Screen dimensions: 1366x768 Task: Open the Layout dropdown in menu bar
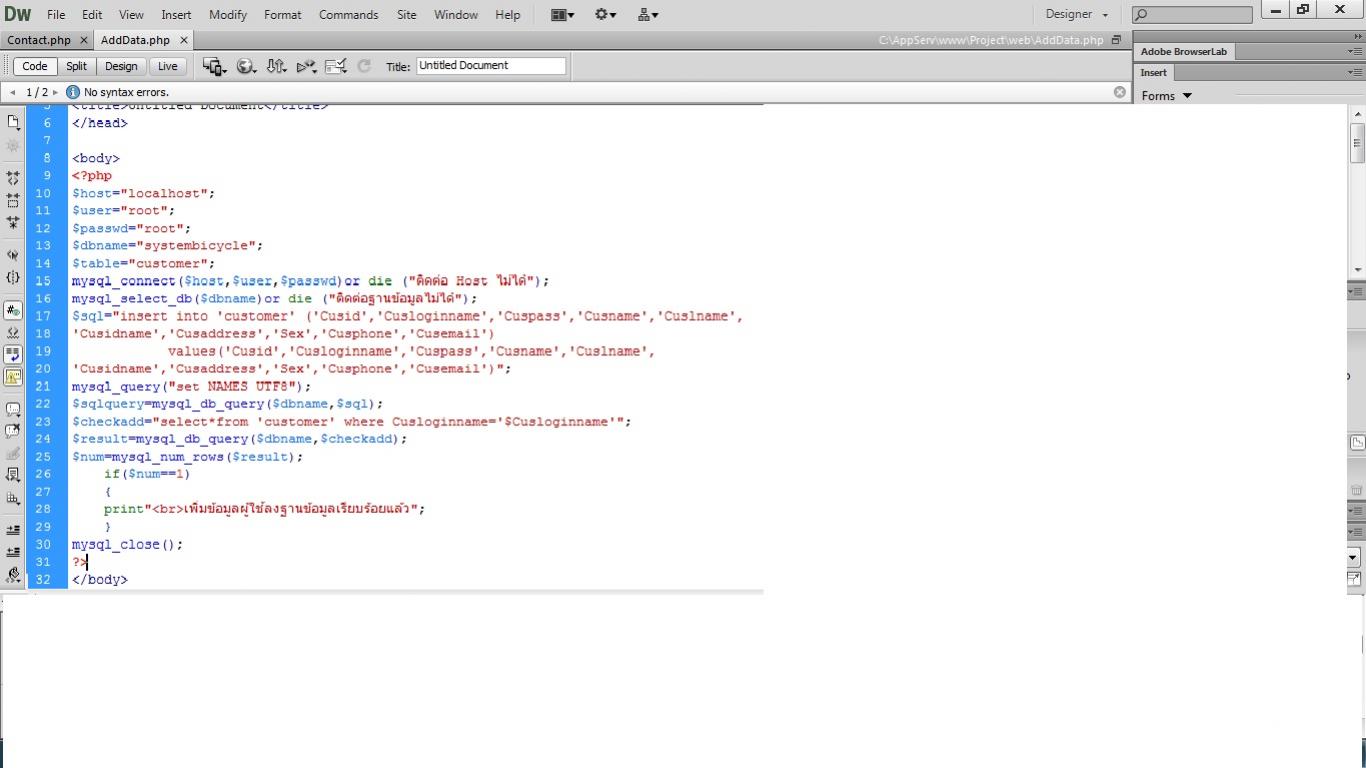562,15
